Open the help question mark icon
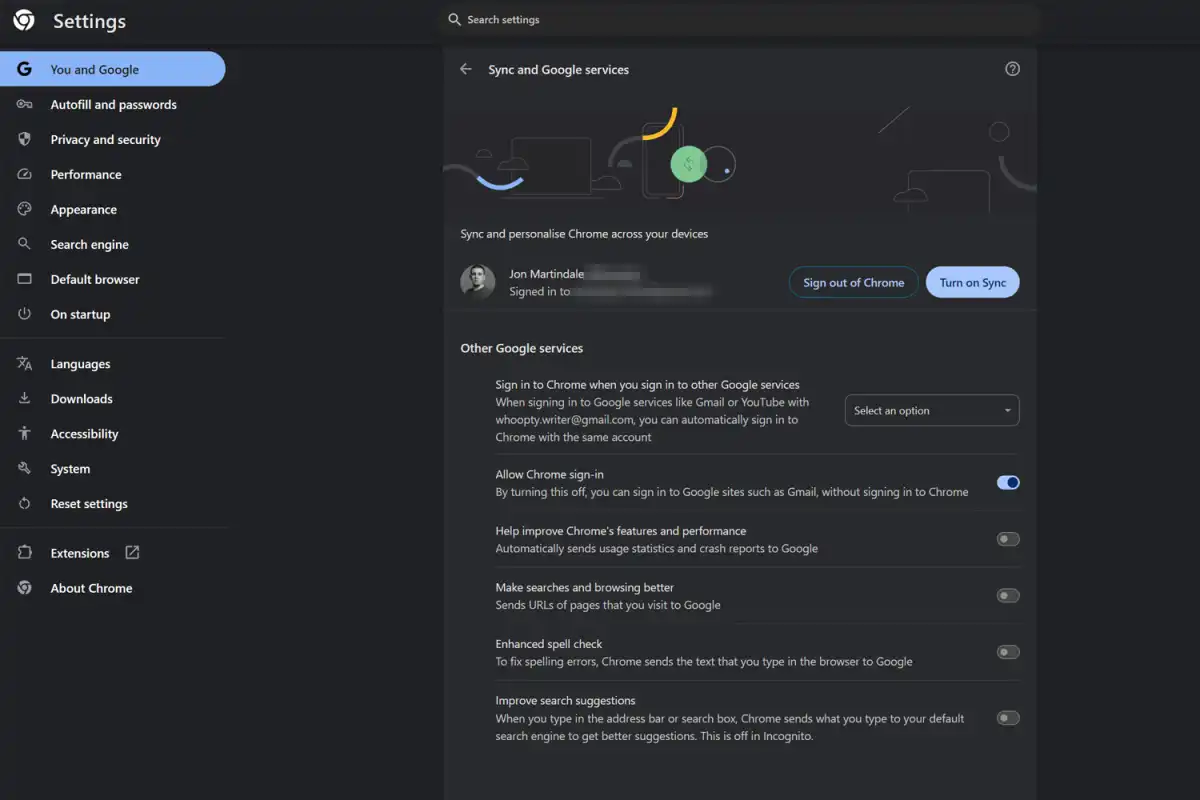 (x=1012, y=69)
